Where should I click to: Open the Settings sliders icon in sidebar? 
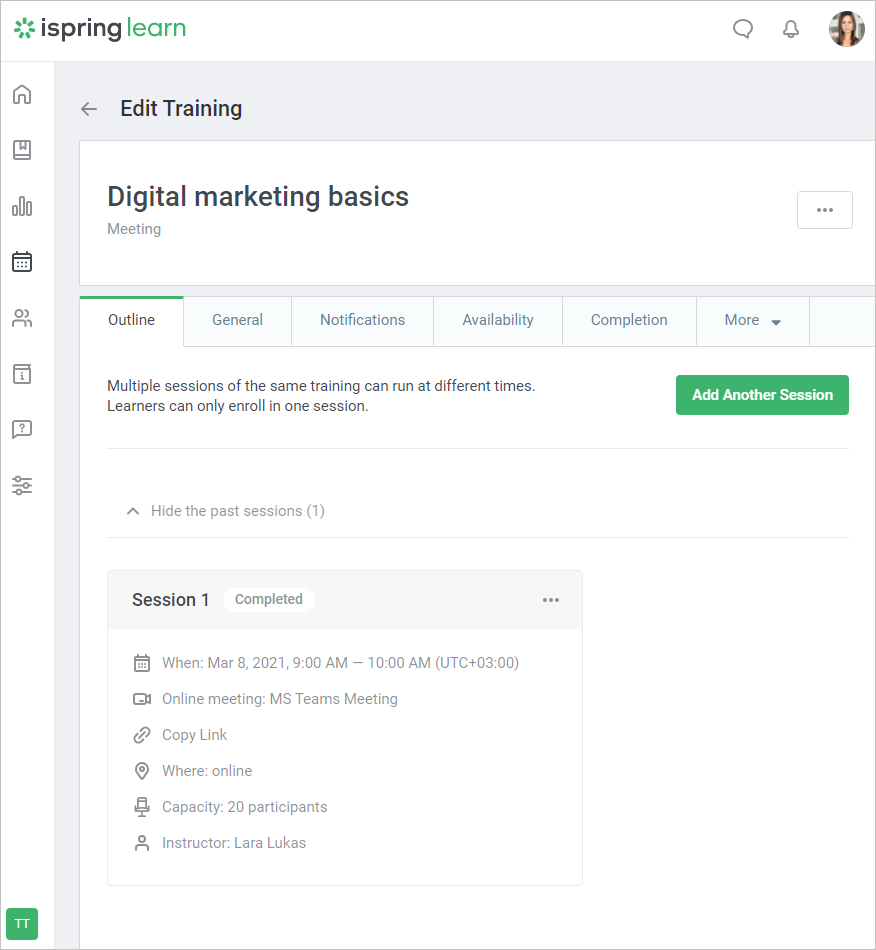click(x=22, y=486)
